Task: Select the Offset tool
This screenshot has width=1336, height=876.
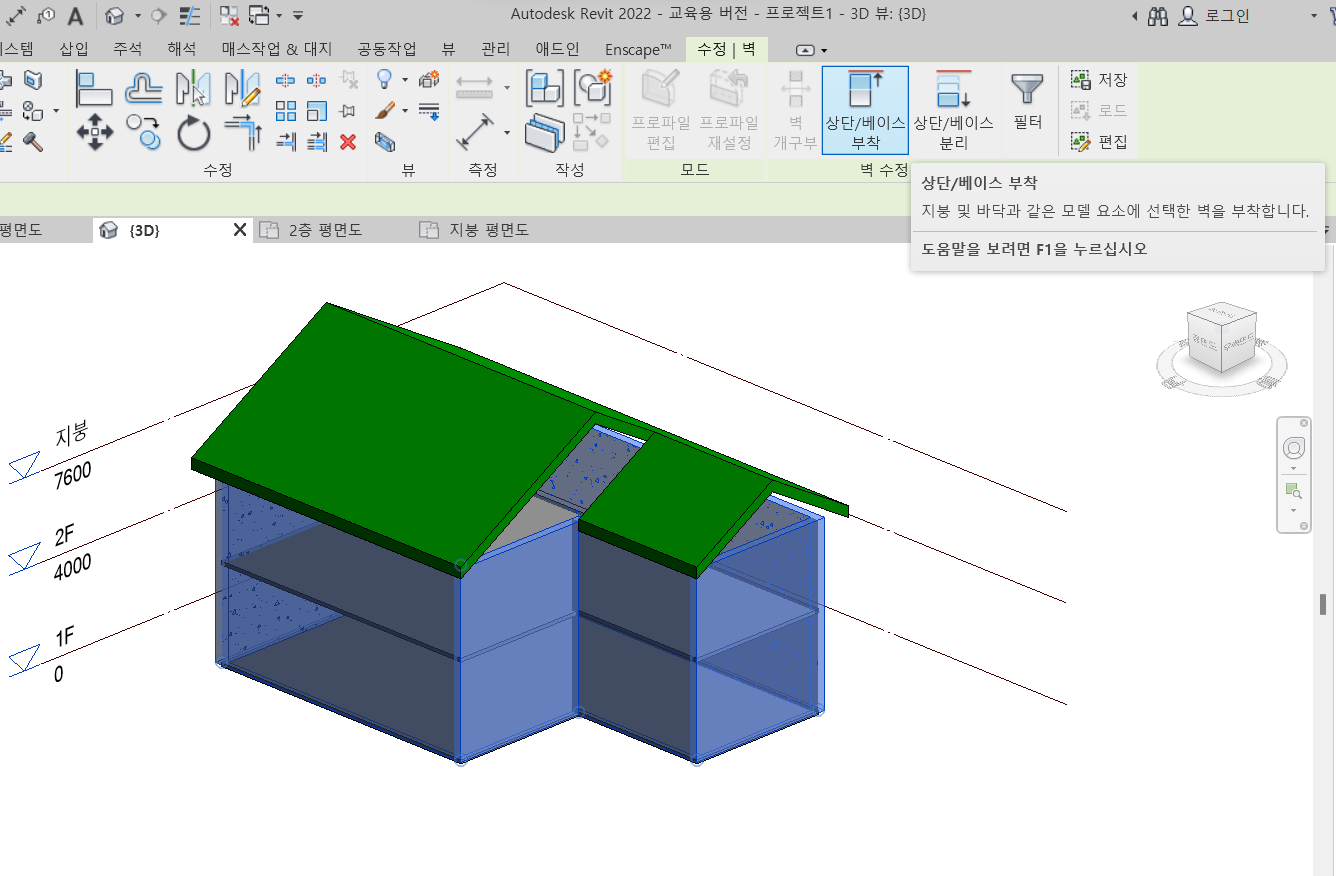Action: pyautogui.click(x=143, y=89)
